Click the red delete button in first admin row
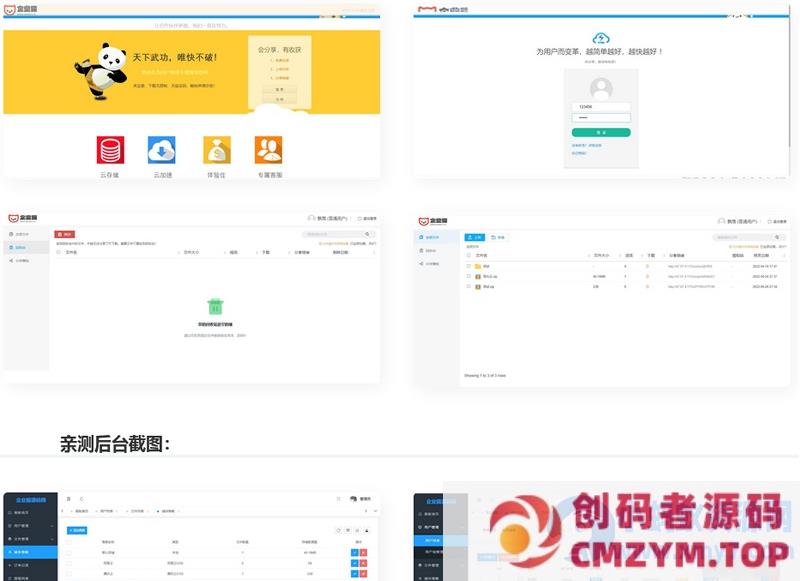800x581 pixels. tap(363, 552)
